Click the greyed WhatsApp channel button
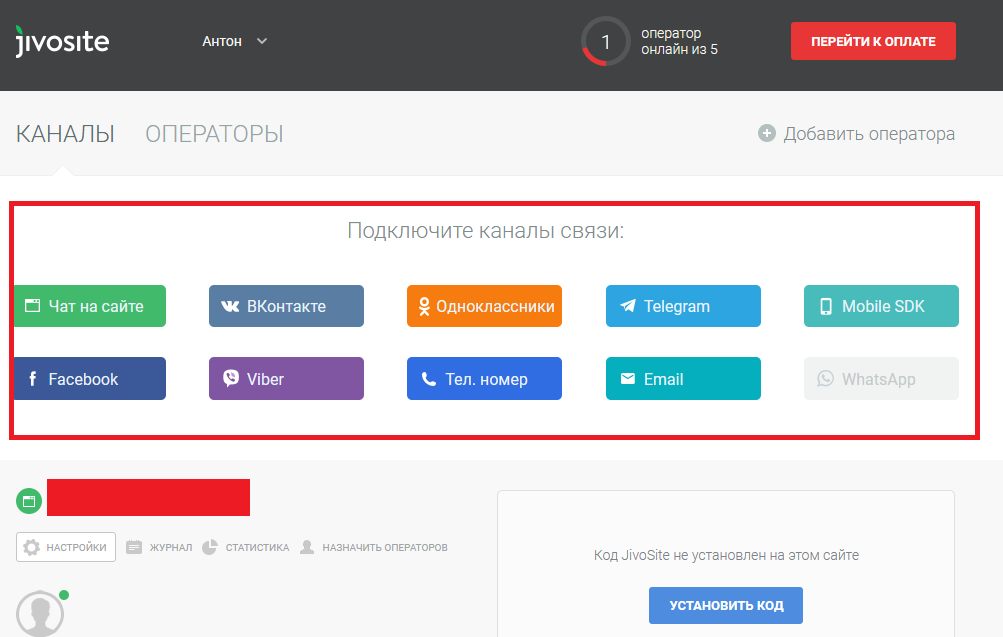Image resolution: width=1003 pixels, height=637 pixels. pos(881,379)
